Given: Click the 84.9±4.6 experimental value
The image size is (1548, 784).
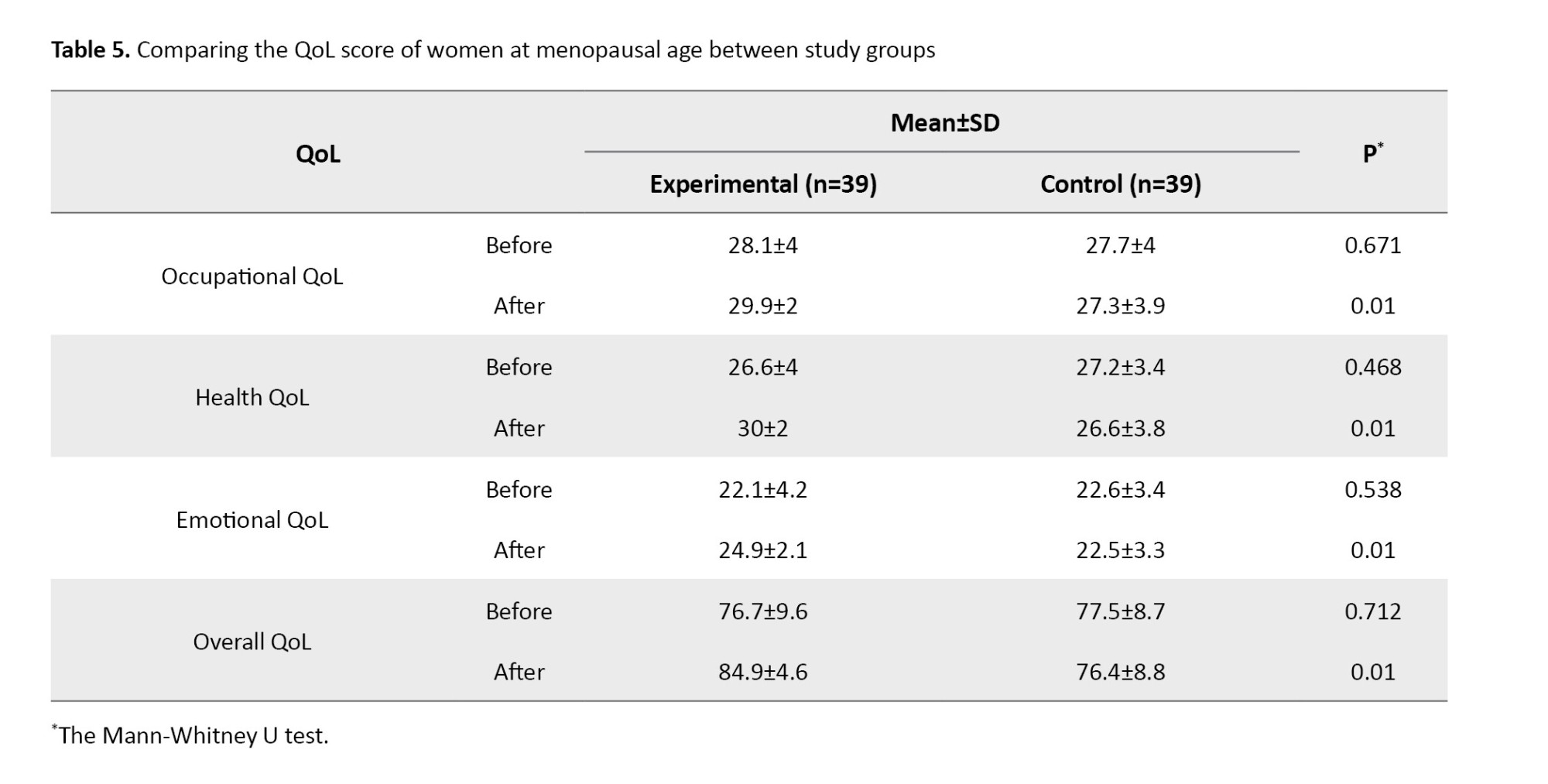Looking at the screenshot, I should (x=762, y=672).
